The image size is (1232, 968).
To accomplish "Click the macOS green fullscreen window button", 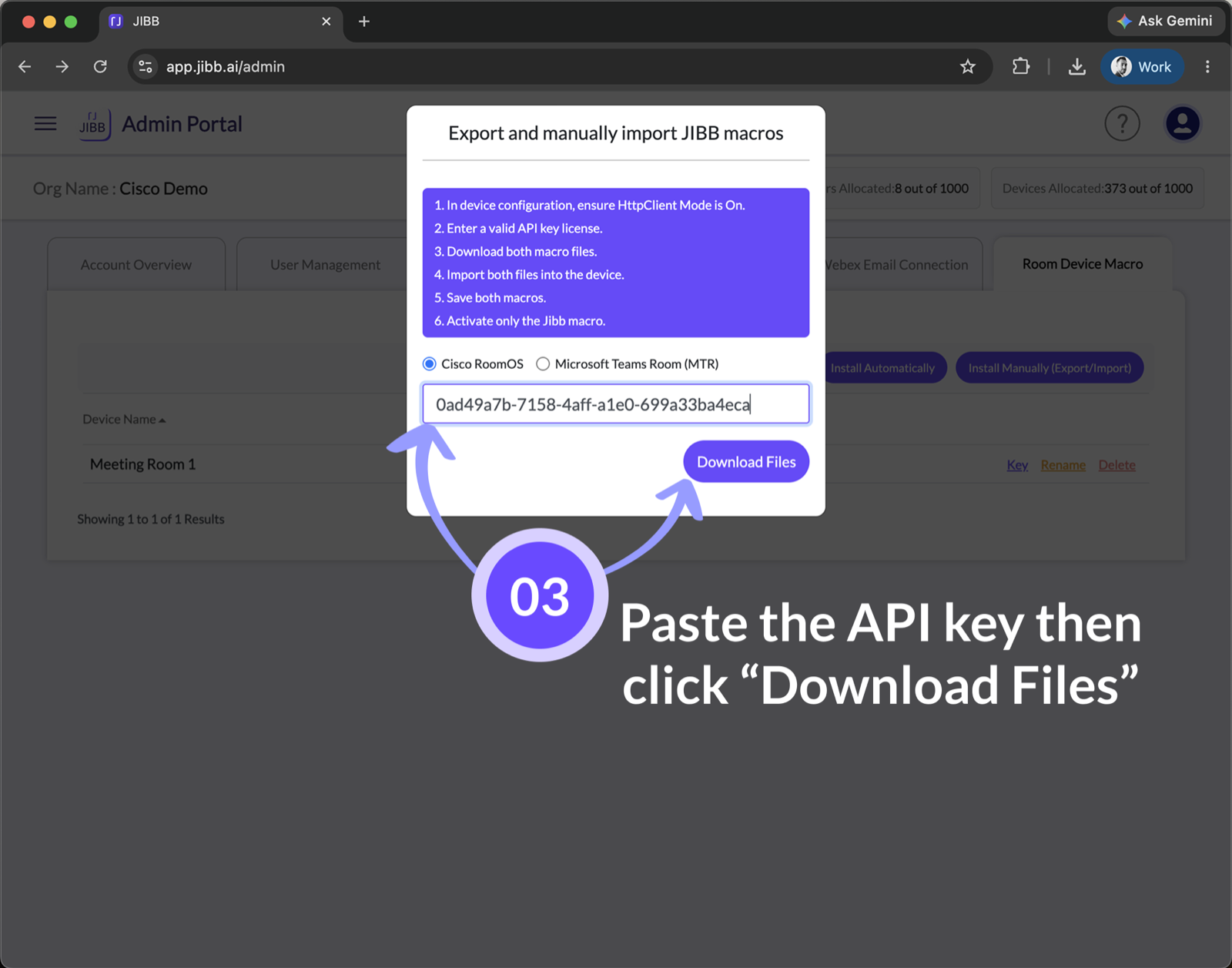I will coord(71,22).
